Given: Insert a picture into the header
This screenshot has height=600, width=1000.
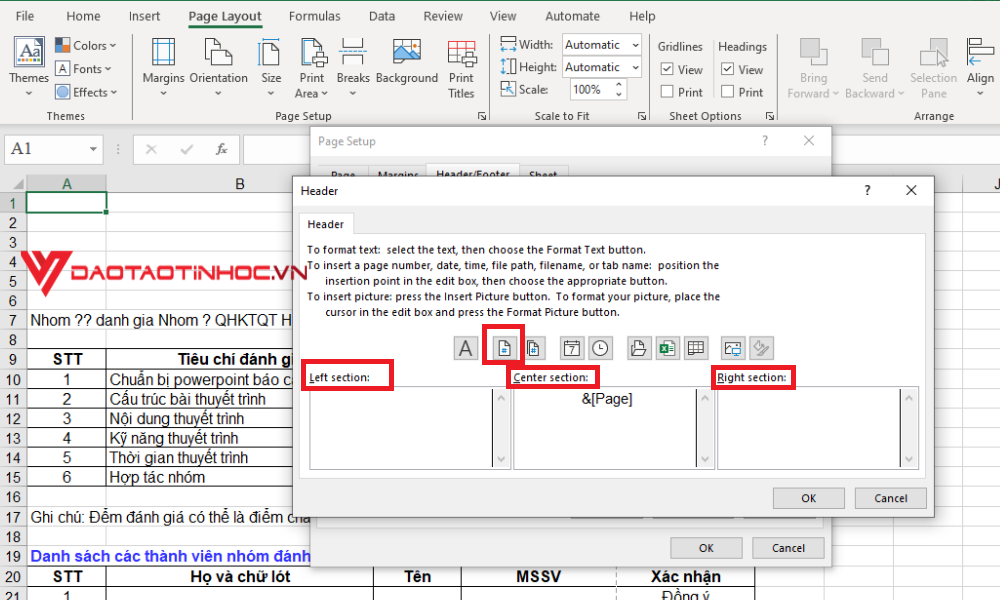Looking at the screenshot, I should pos(732,347).
